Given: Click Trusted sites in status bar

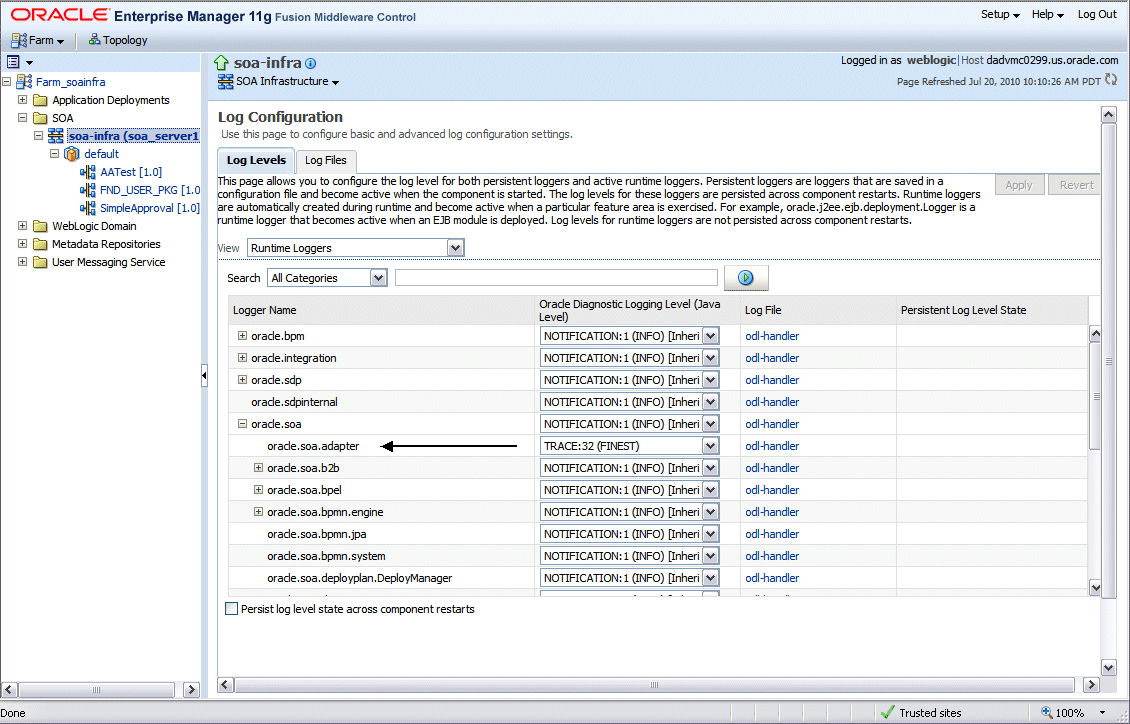Looking at the screenshot, I should pyautogui.click(x=920, y=712).
